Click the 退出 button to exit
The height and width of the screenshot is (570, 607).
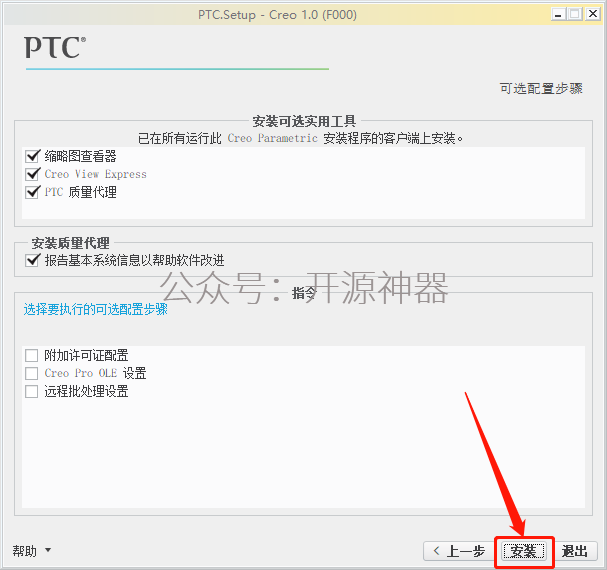(x=575, y=551)
